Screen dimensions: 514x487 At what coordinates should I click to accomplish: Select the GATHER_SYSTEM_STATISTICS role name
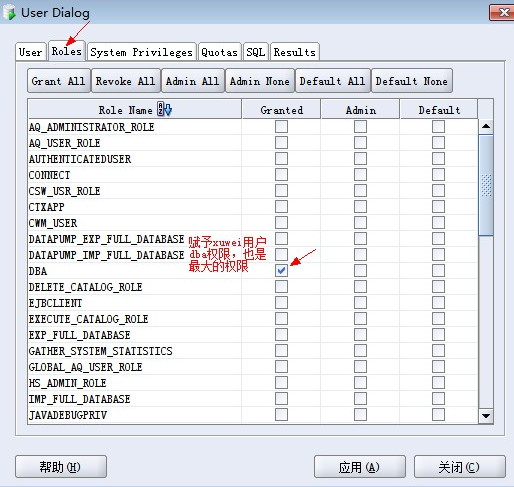tap(100, 351)
